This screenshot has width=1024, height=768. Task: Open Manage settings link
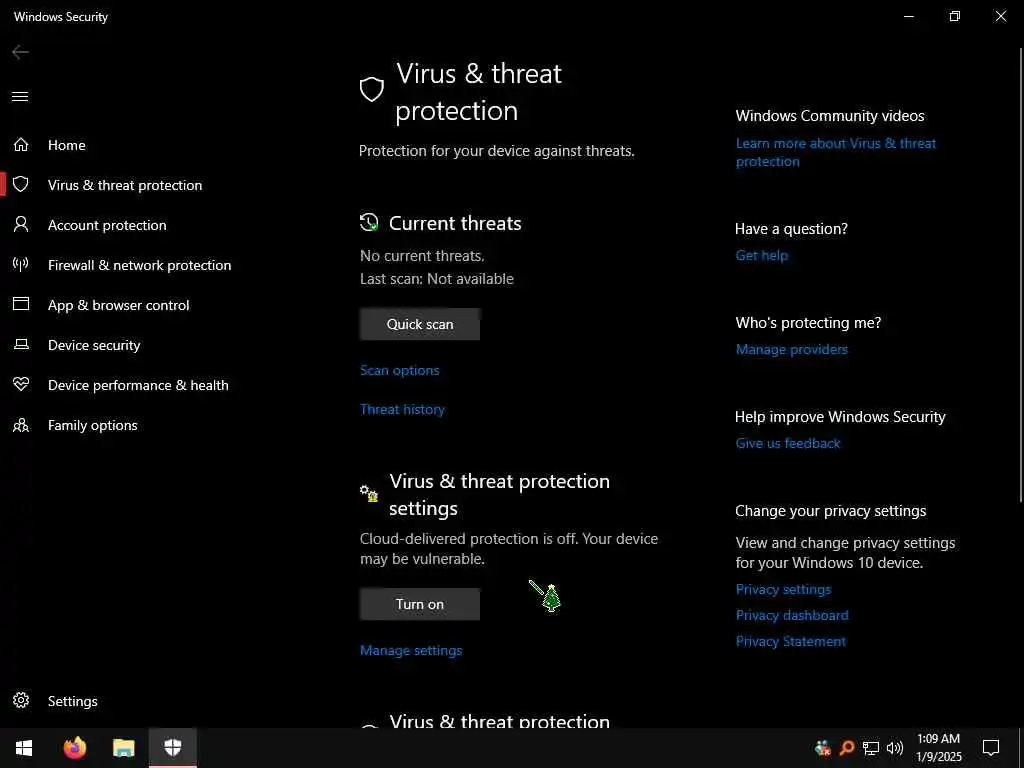[x=411, y=650]
